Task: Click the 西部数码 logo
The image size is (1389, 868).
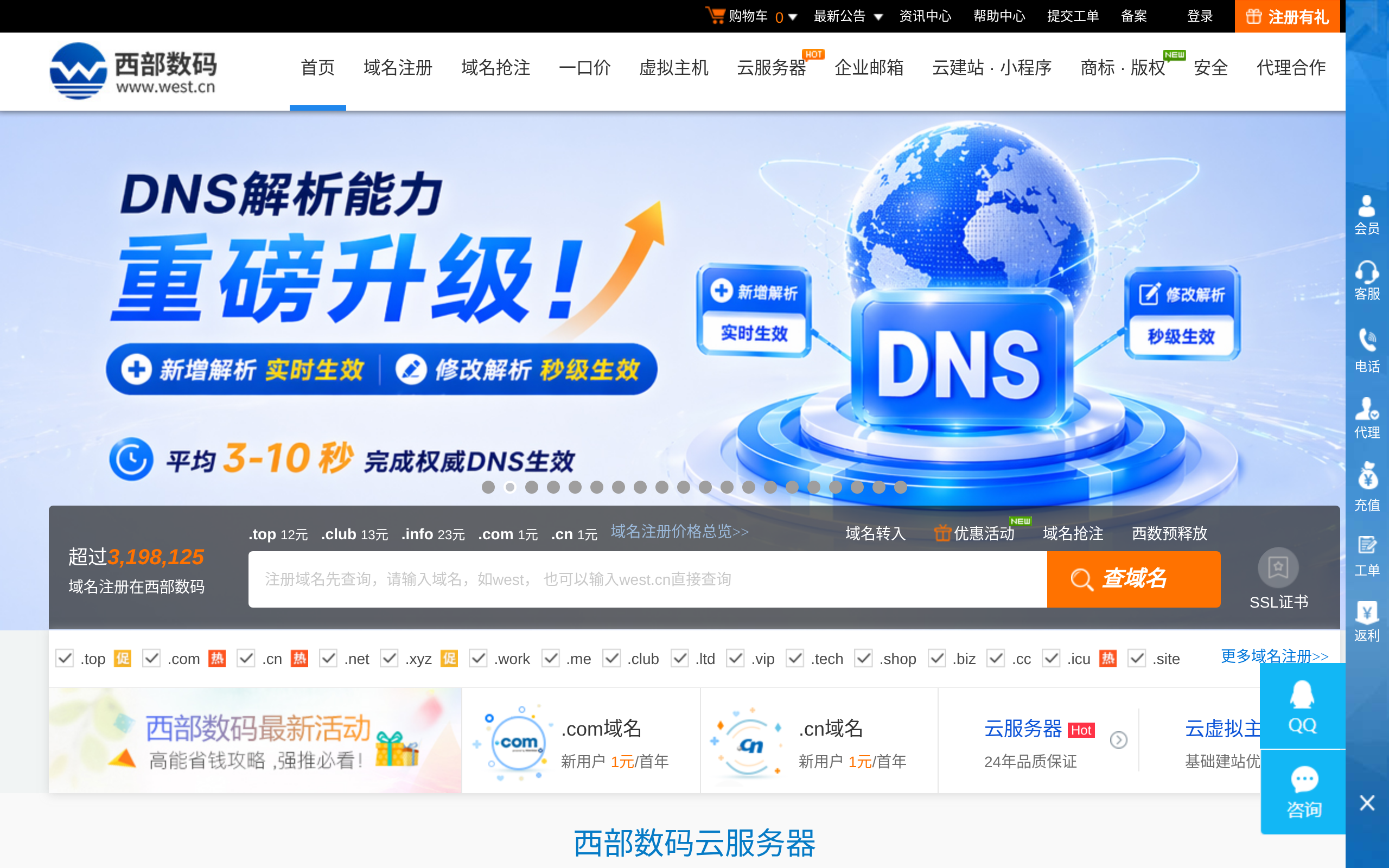Action: [x=133, y=71]
